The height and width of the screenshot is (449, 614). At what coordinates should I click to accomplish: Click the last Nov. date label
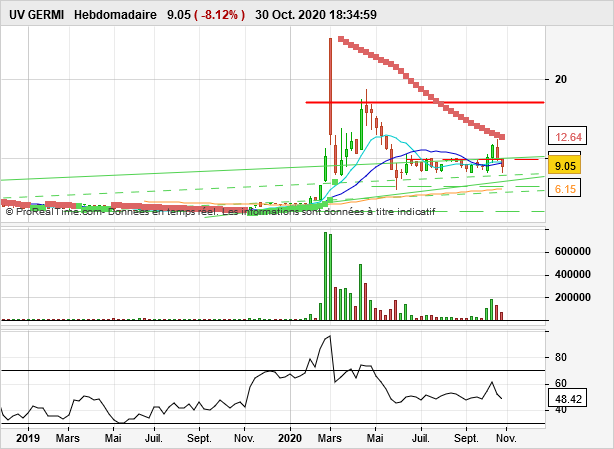point(506,438)
